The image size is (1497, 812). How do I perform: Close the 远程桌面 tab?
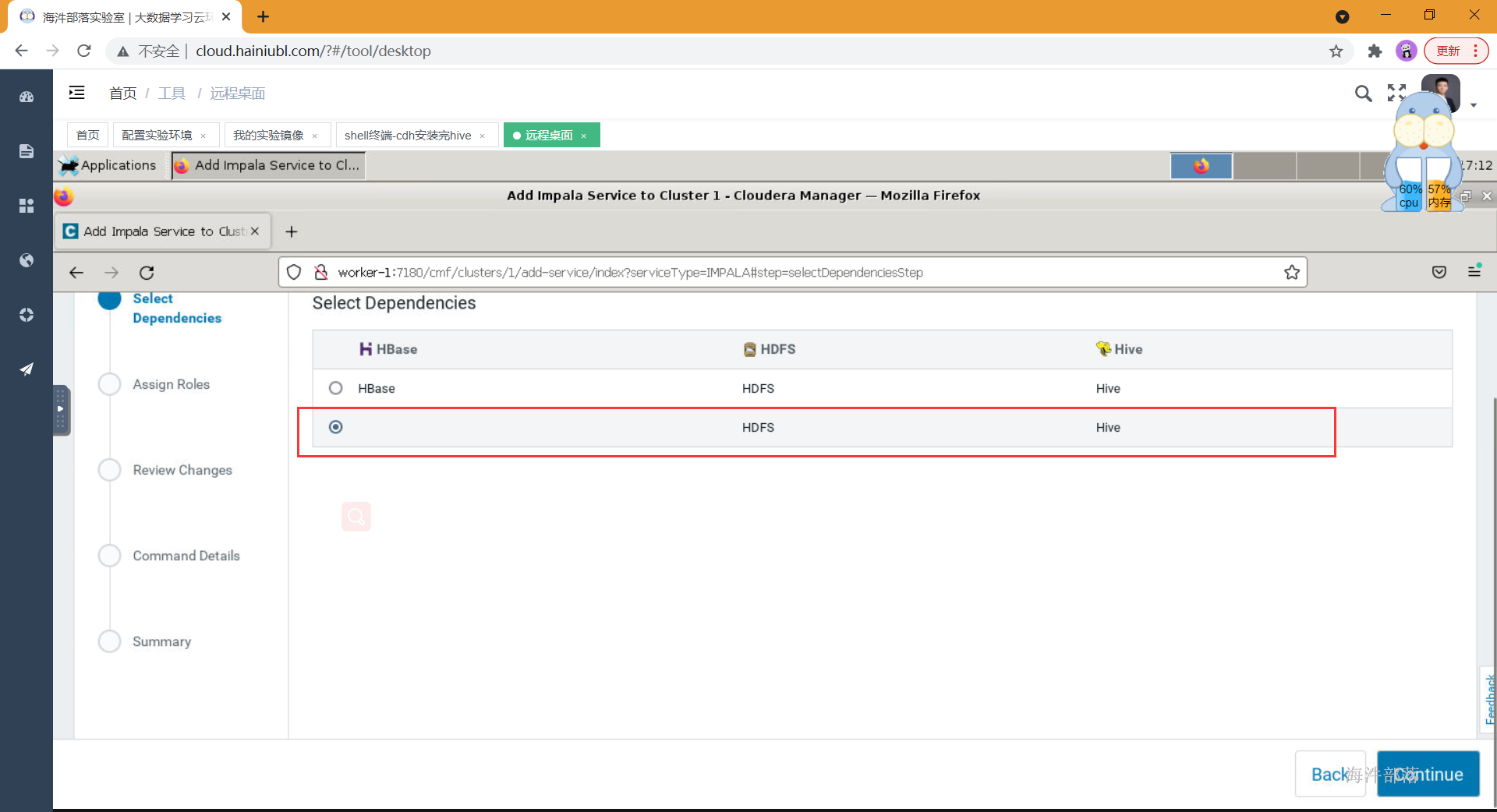coord(584,136)
